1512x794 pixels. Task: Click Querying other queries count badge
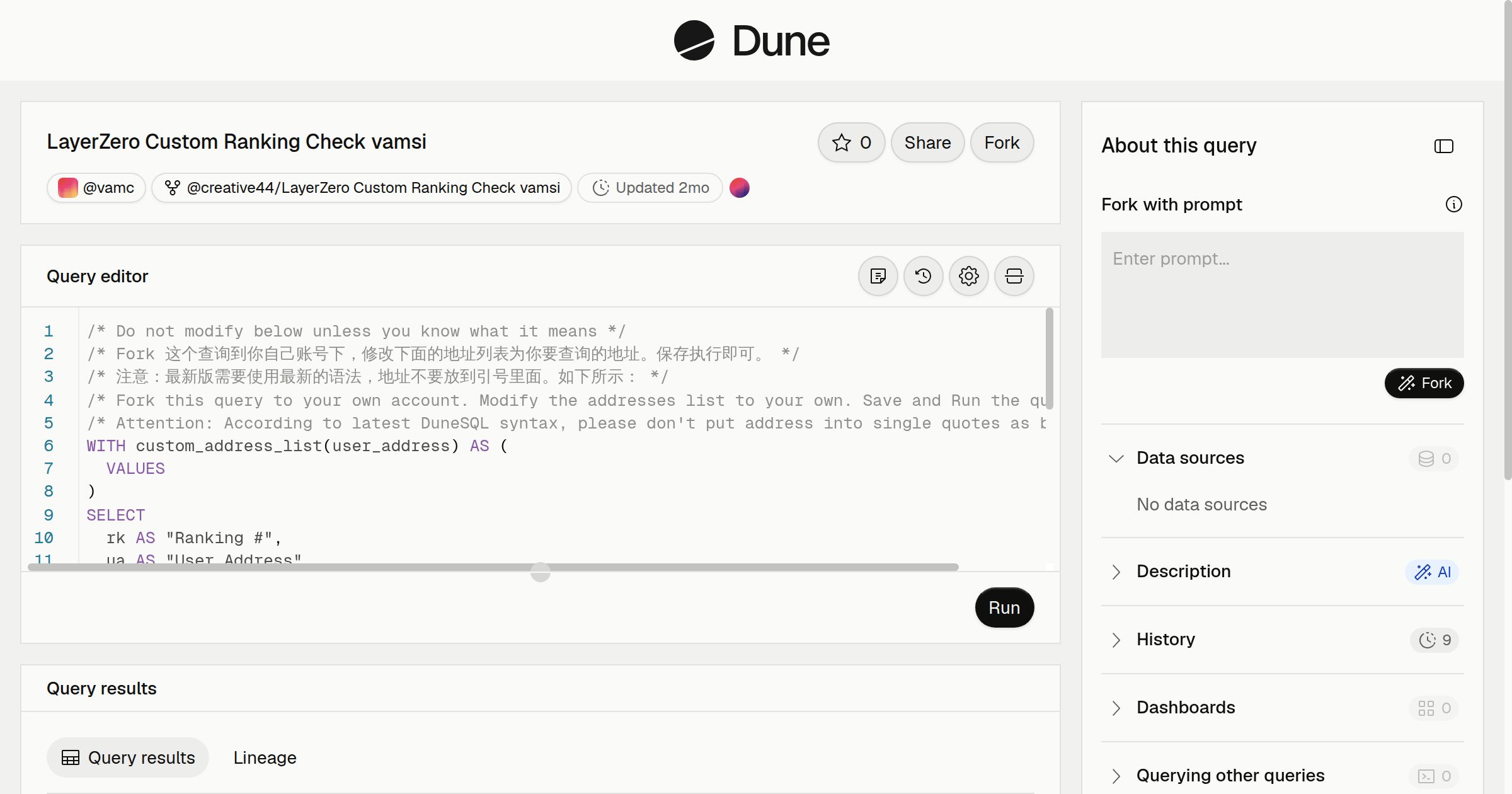pos(1434,776)
